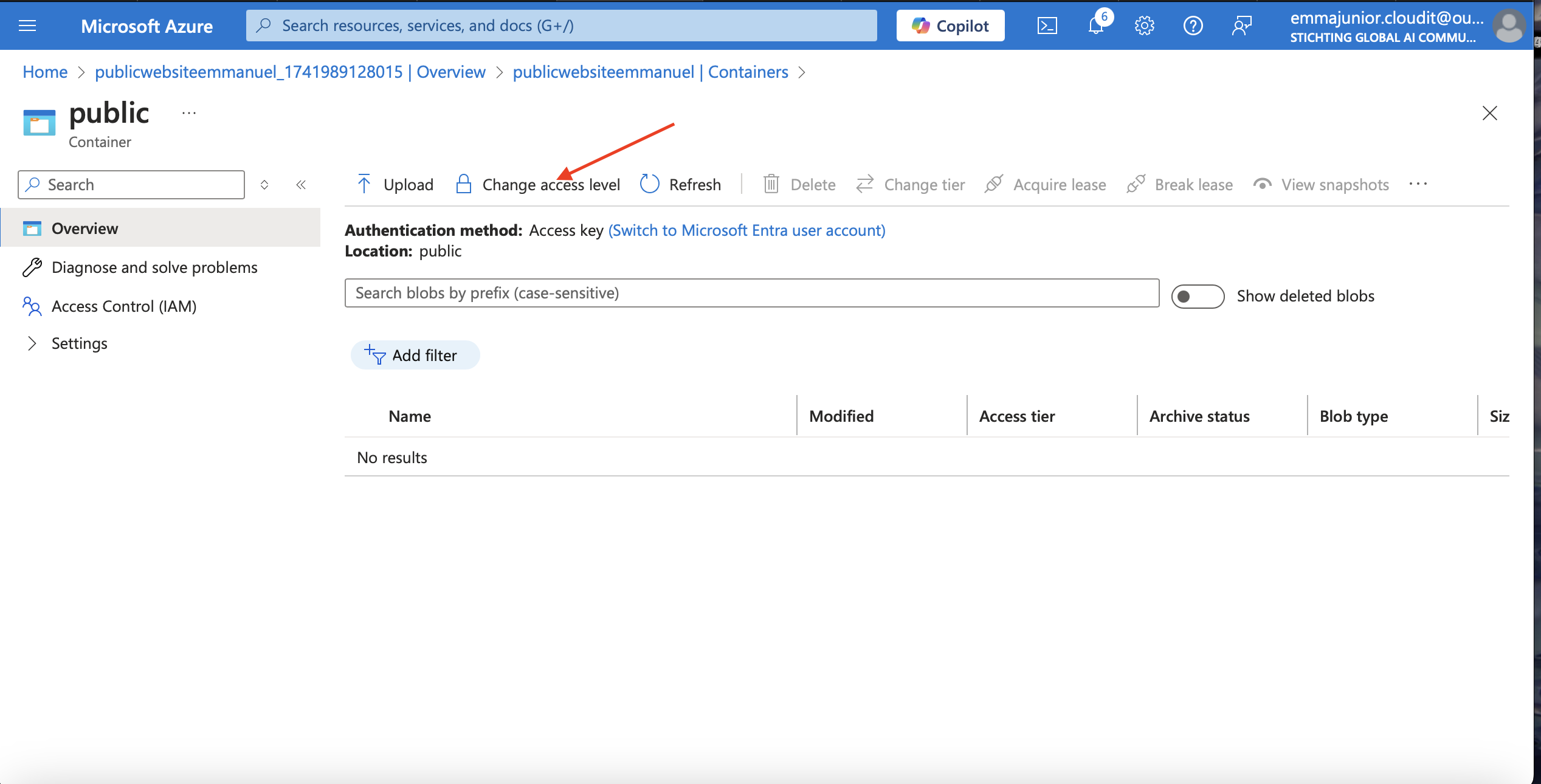
Task: Select Overview in the sidebar
Action: 160,228
